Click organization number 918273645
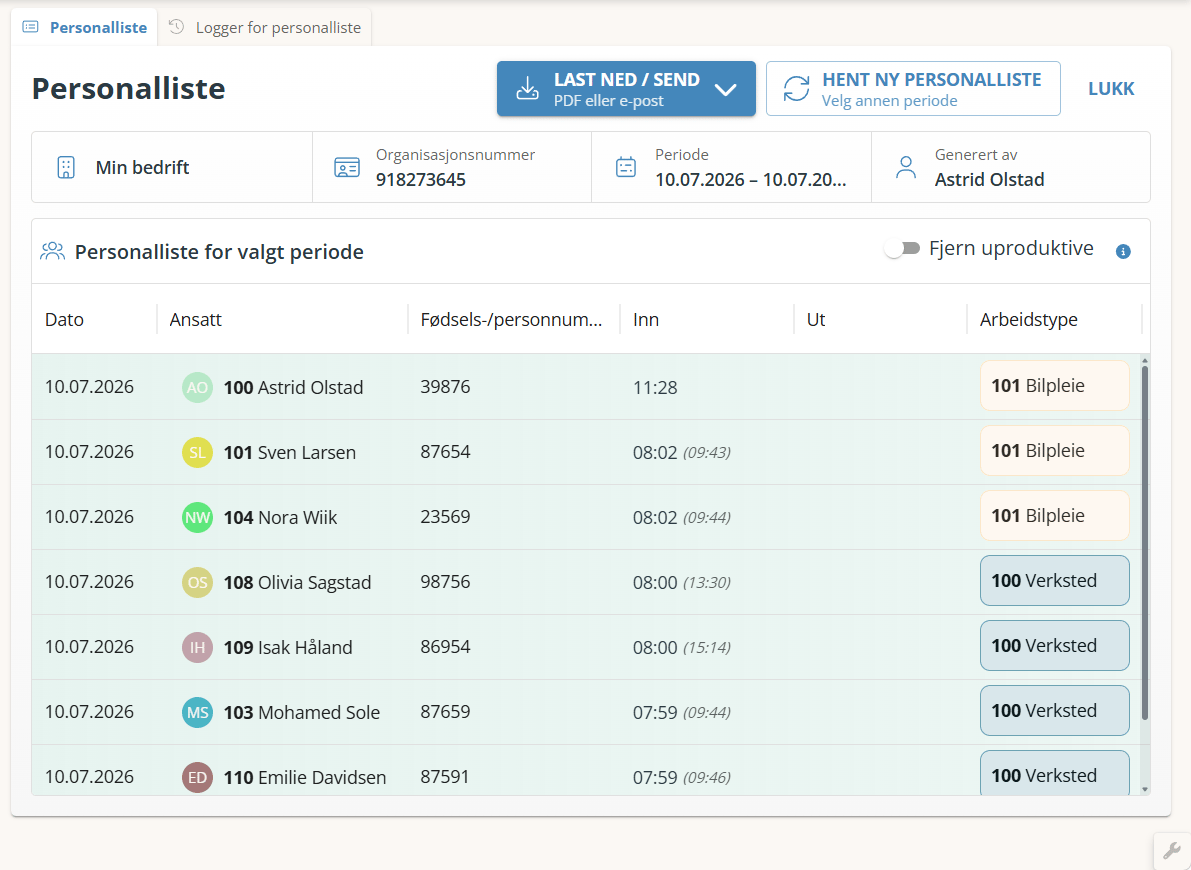This screenshot has height=870, width=1191. click(421, 180)
